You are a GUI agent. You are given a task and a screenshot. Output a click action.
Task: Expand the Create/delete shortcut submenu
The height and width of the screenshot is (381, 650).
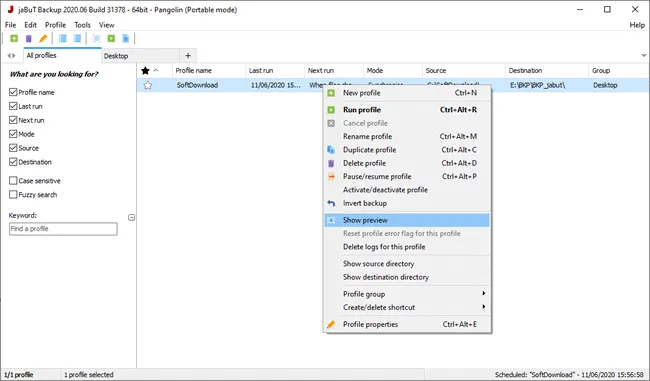[407, 307]
